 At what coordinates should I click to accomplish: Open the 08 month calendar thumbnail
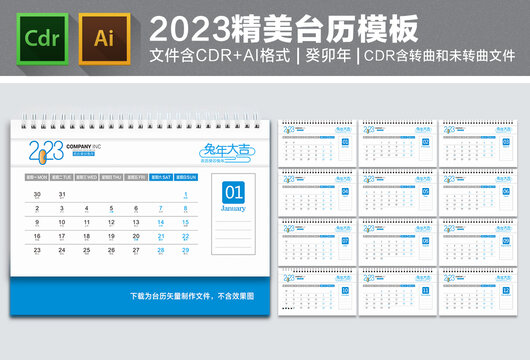coord(398,242)
